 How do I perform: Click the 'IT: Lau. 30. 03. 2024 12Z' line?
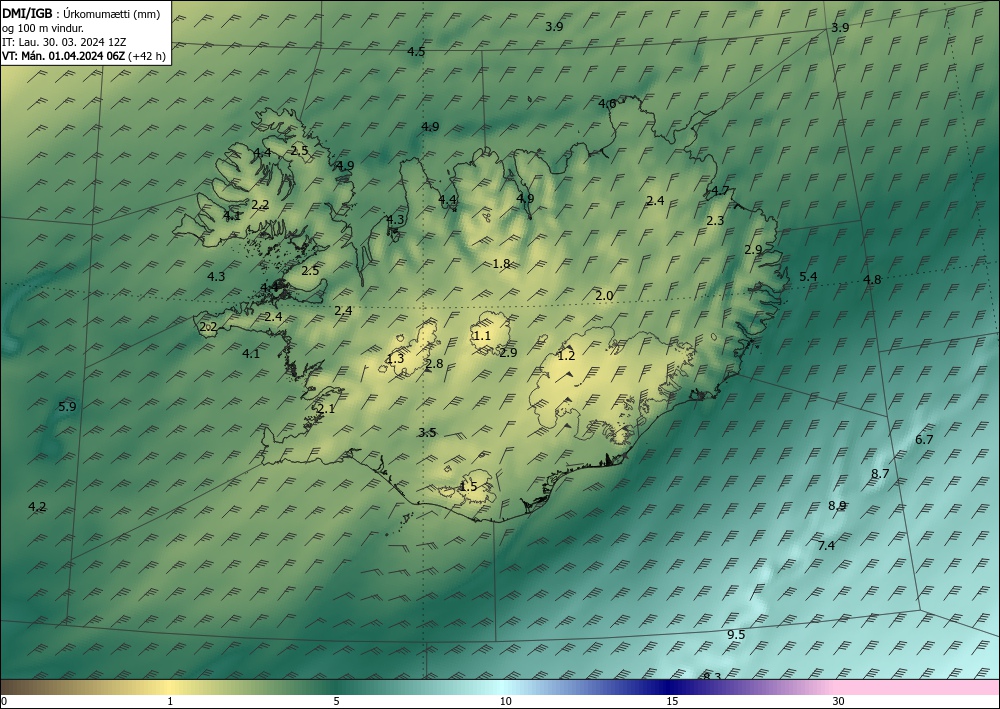pyautogui.click(x=64, y=42)
